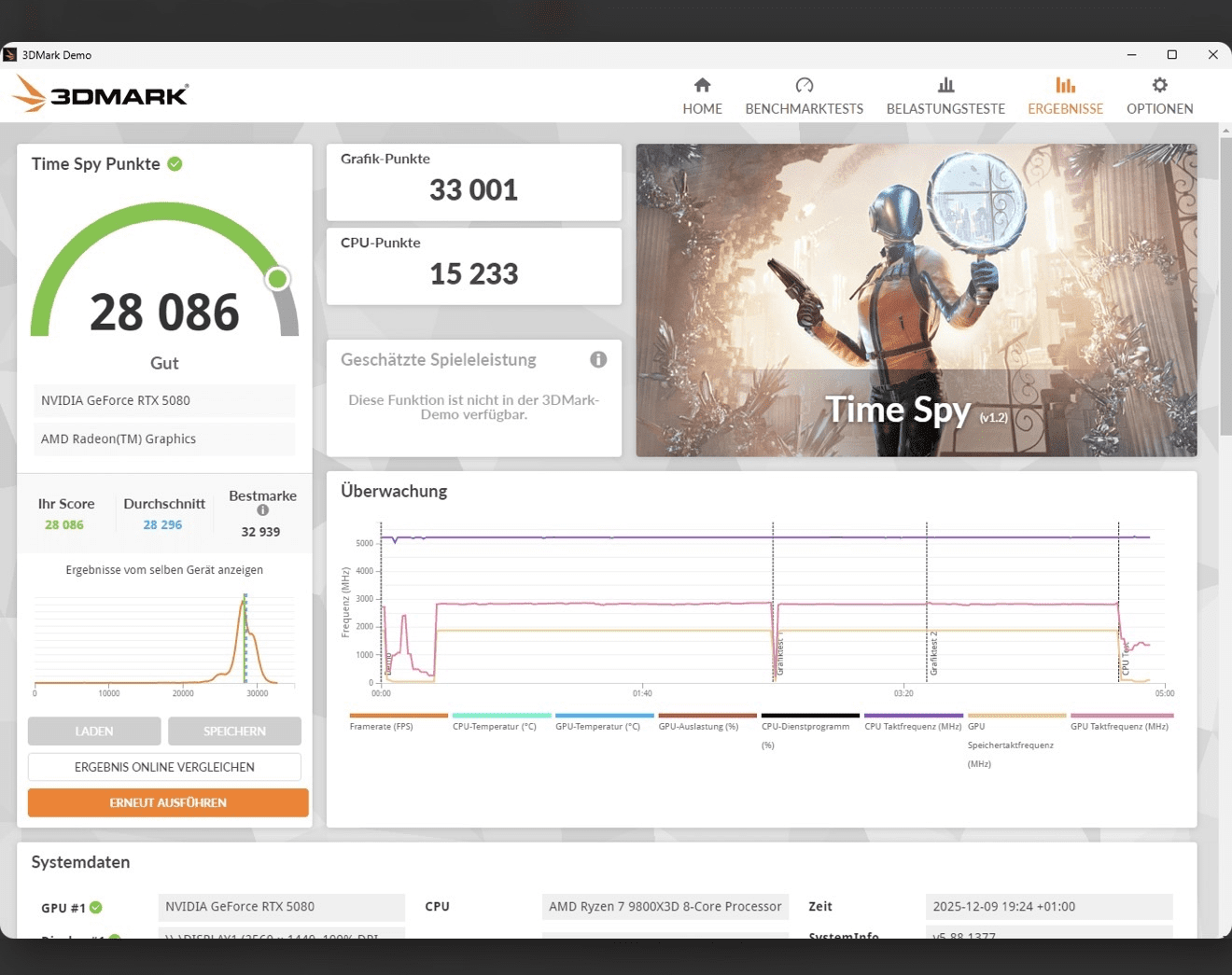
Task: Click the Grafiktest 2 marker line in the chart
Action: 927,602
